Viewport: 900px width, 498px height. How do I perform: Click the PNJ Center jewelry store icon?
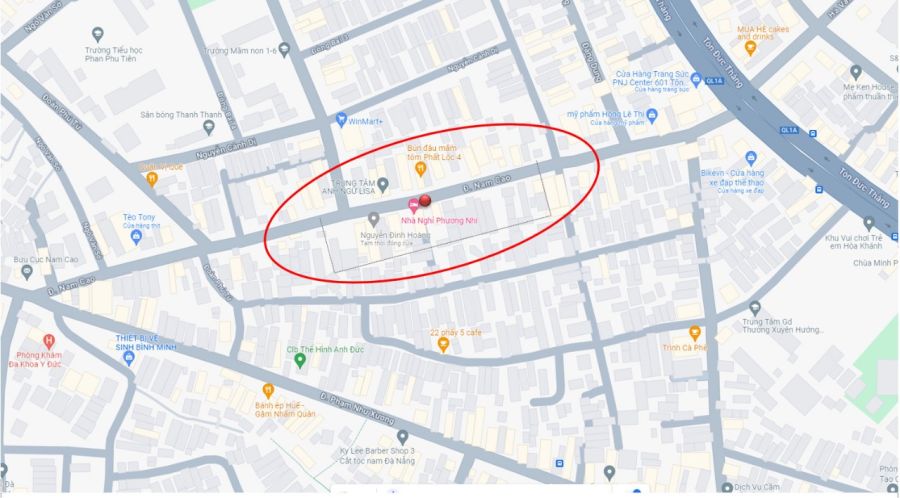pyautogui.click(x=696, y=79)
